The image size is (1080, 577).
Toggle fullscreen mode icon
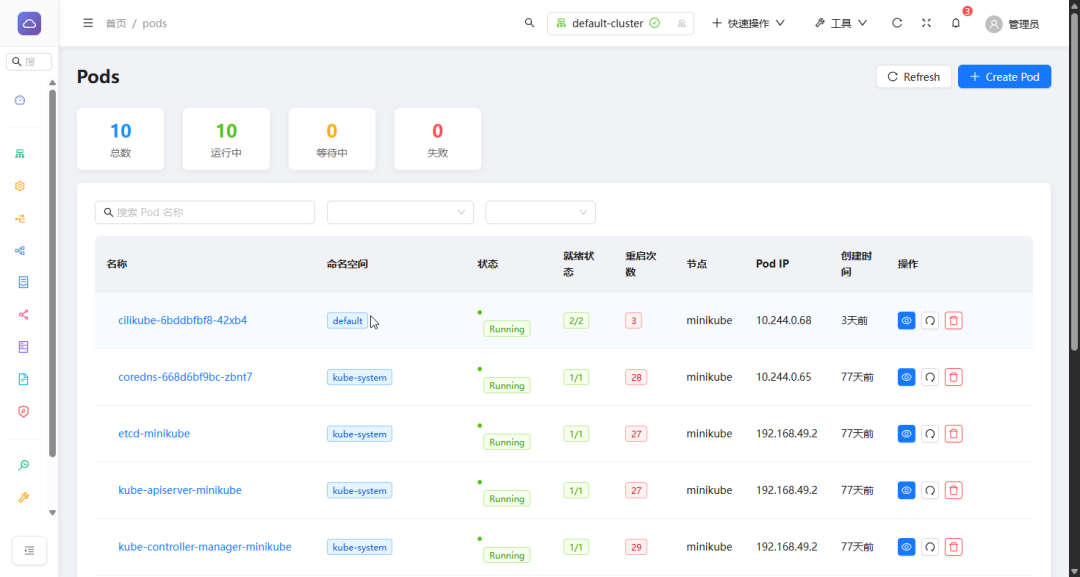[x=926, y=23]
